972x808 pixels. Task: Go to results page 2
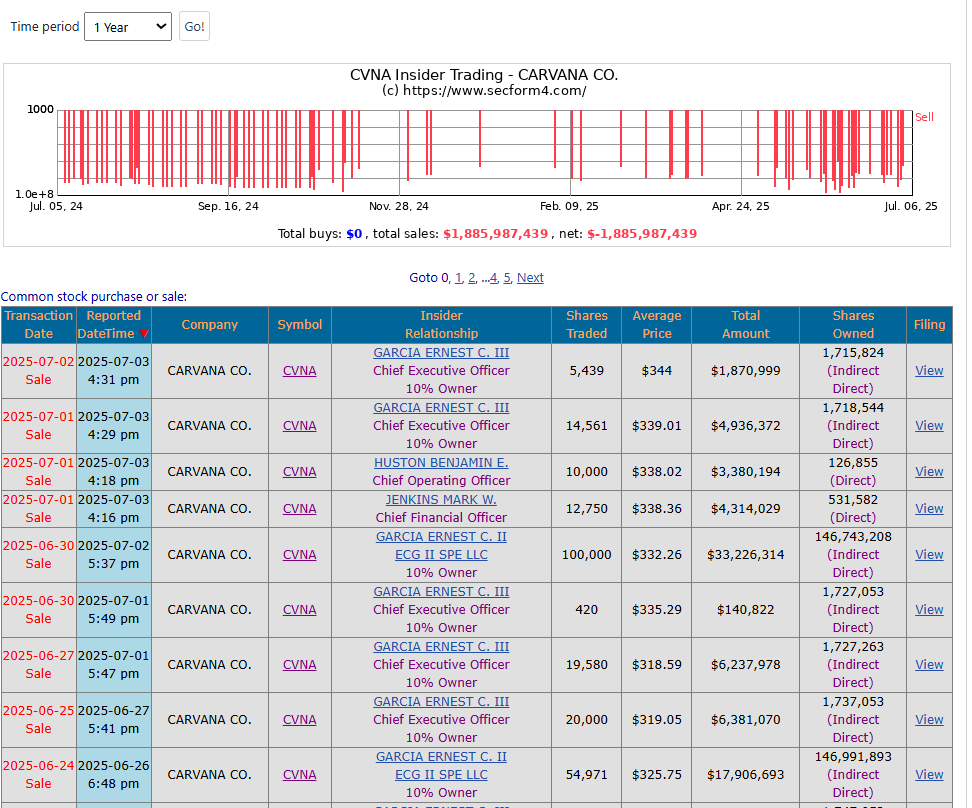click(472, 278)
